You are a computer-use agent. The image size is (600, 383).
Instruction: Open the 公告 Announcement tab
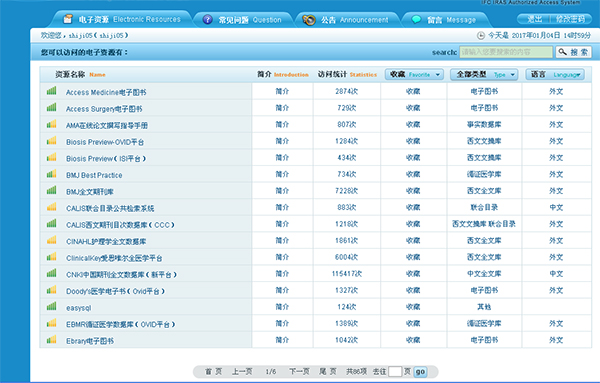coord(347,20)
